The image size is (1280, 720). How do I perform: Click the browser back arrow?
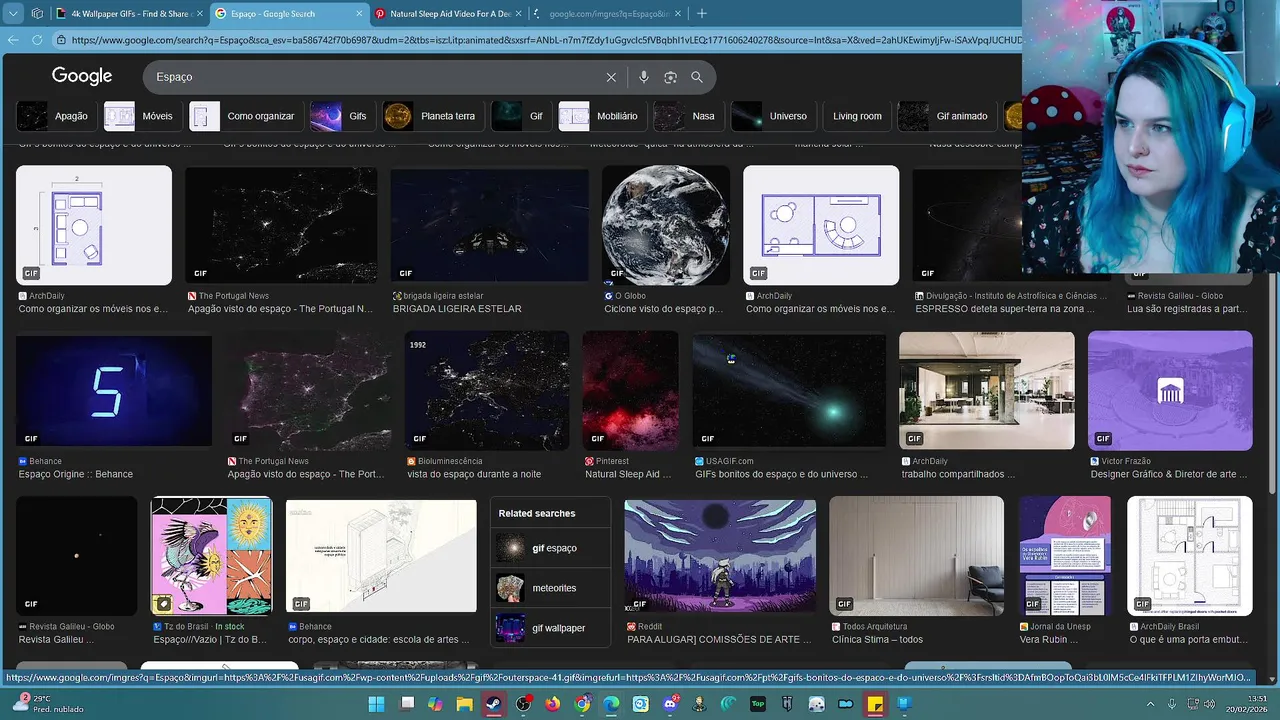13,40
